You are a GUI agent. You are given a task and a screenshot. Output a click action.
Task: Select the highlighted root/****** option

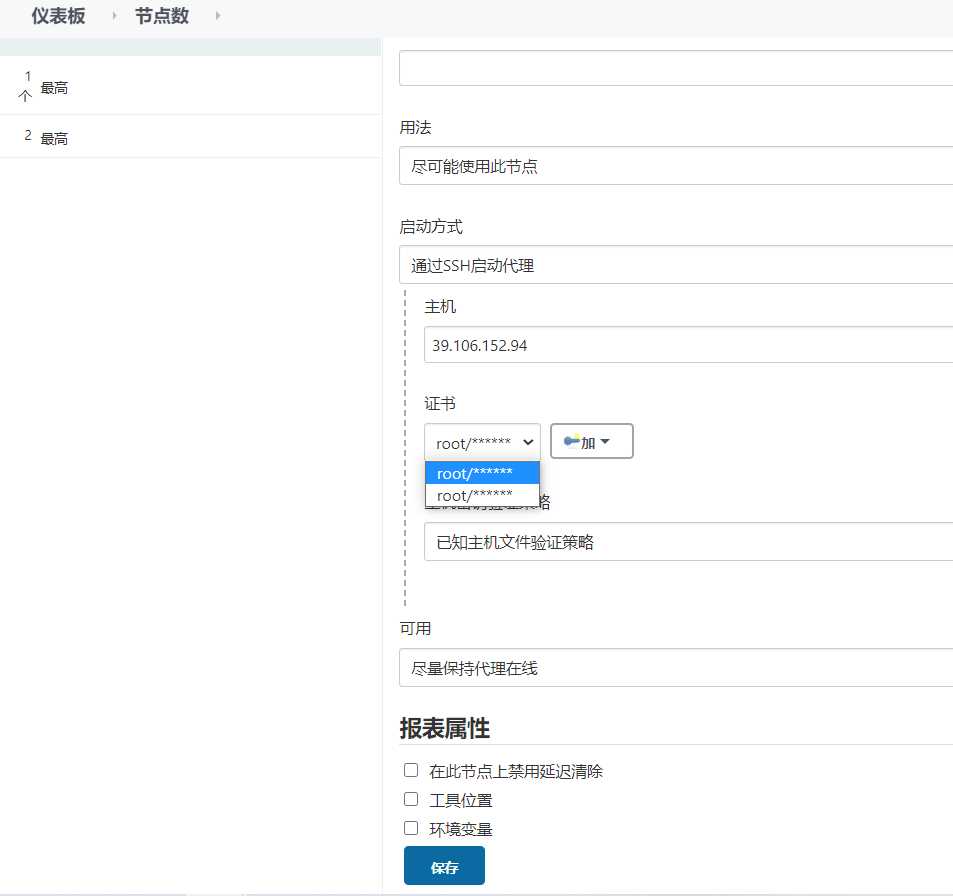pos(482,473)
